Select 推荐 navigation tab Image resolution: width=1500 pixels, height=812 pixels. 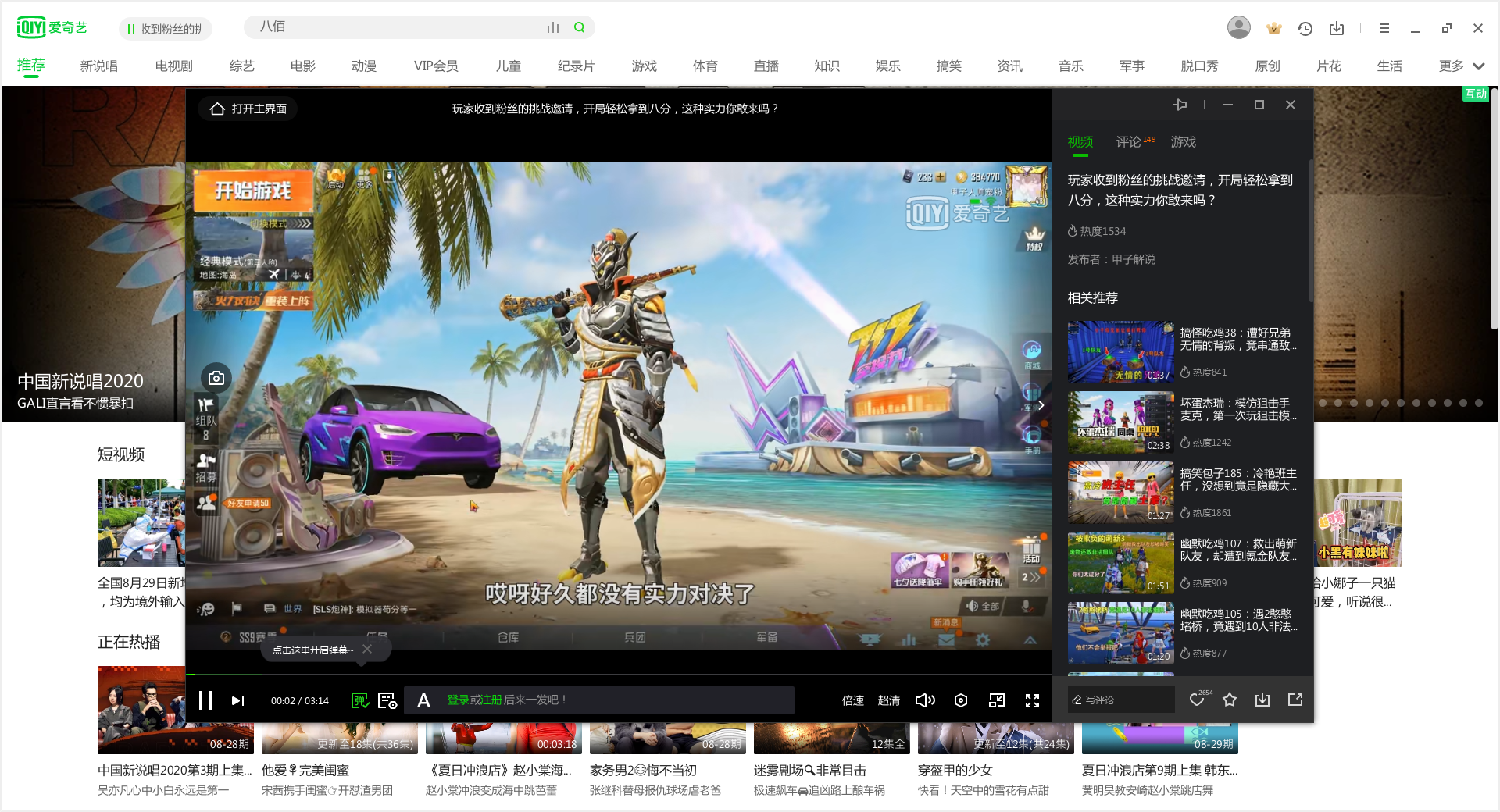[x=31, y=66]
